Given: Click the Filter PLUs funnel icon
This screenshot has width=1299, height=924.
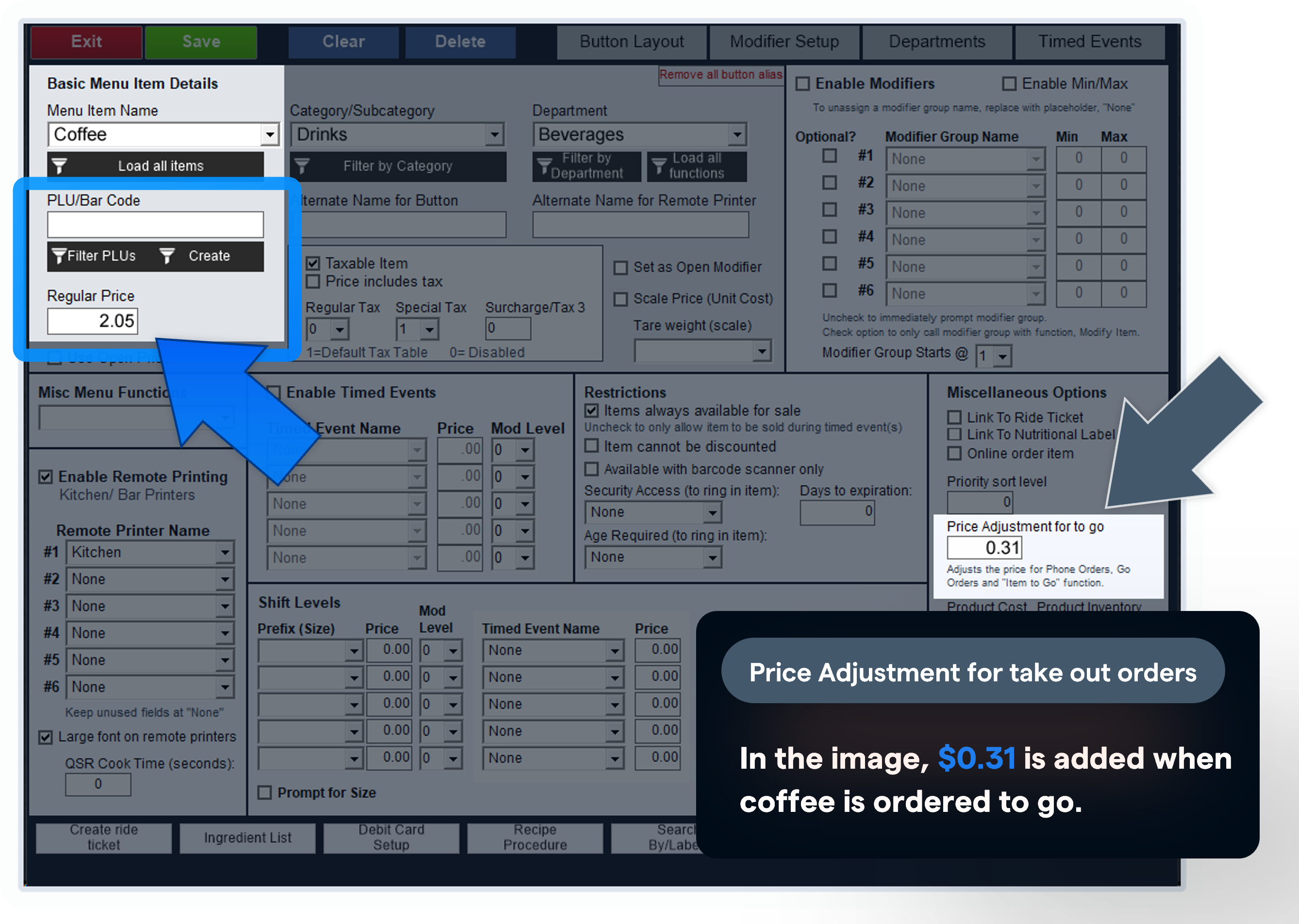Looking at the screenshot, I should click(59, 256).
